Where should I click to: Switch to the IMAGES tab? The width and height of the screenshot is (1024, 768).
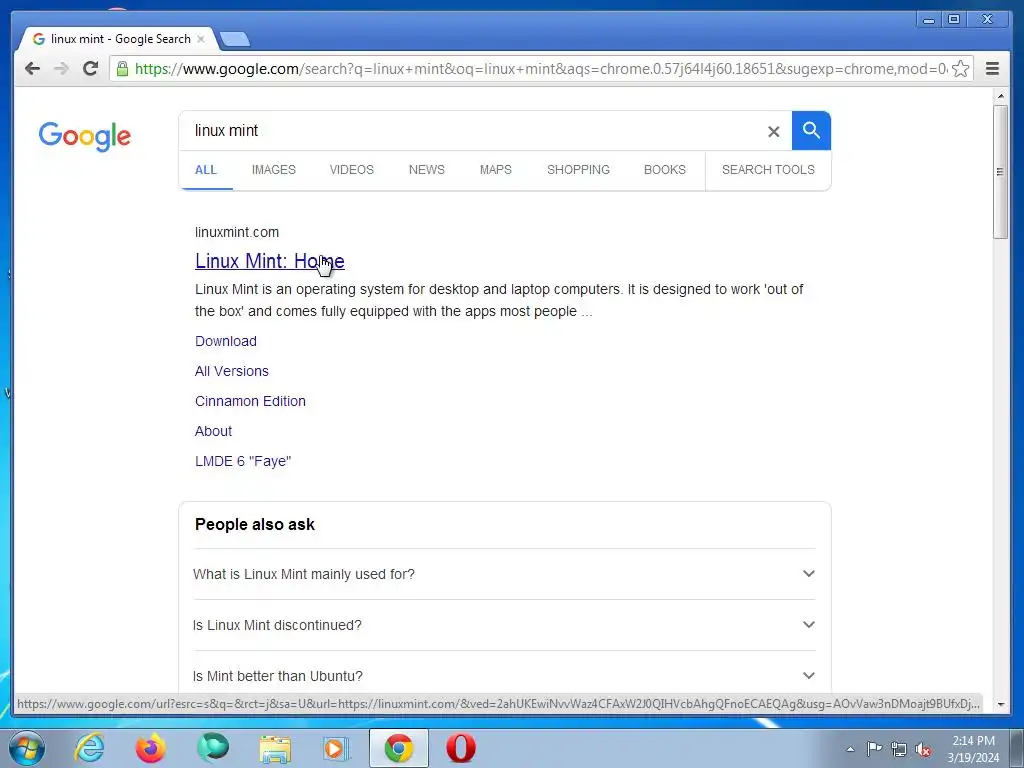tap(274, 170)
